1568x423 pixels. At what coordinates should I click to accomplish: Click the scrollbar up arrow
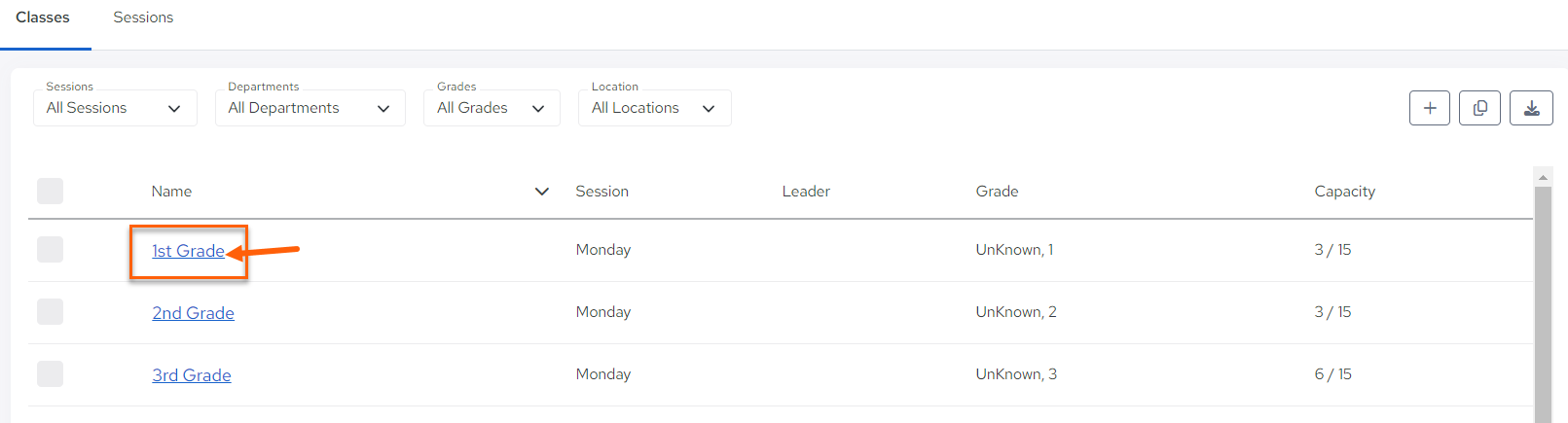point(1543,177)
